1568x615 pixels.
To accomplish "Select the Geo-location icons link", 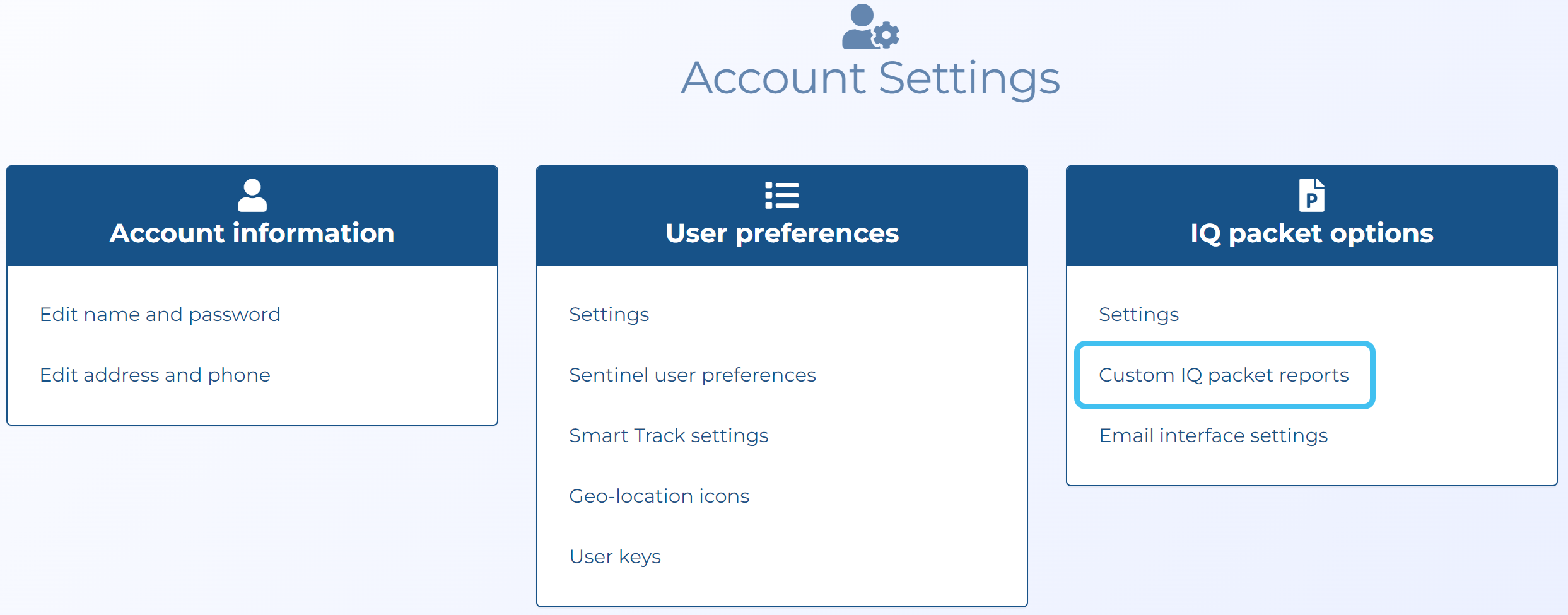I will (658, 496).
